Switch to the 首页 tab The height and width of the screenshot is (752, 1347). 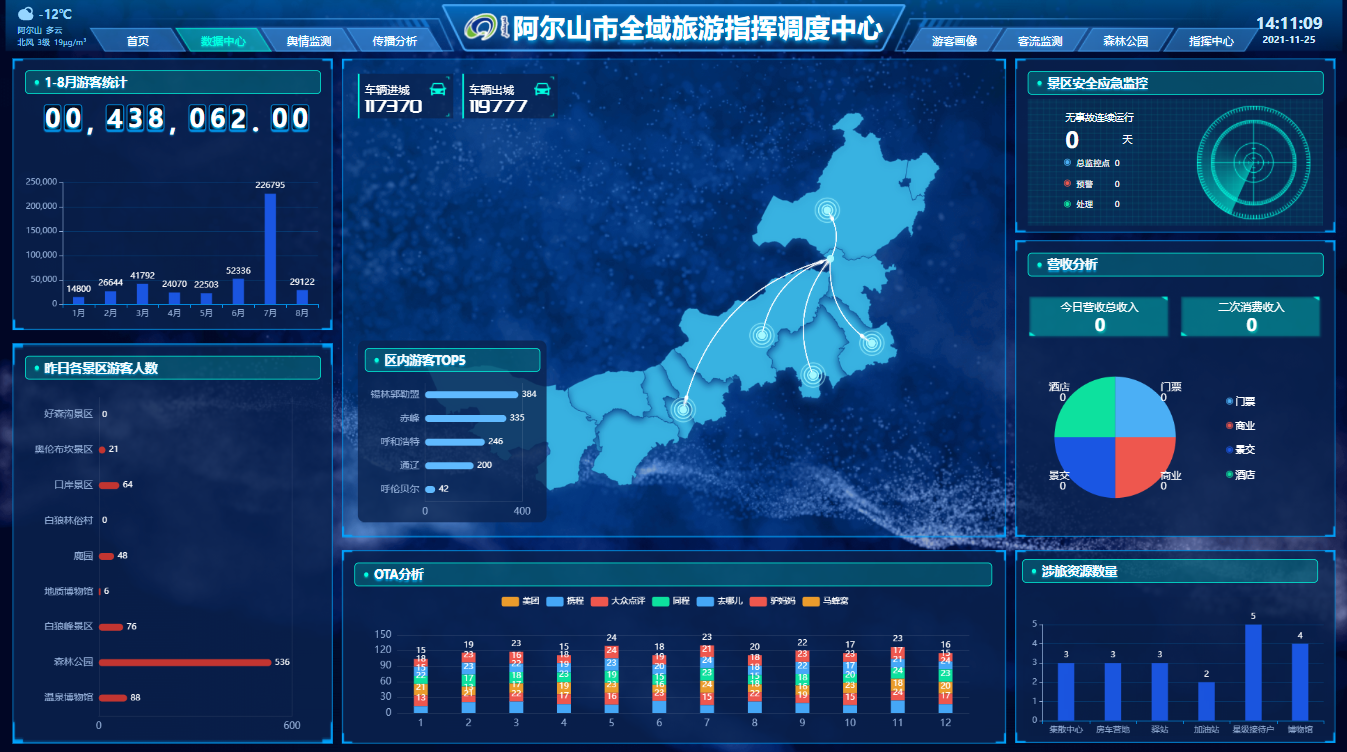click(138, 41)
